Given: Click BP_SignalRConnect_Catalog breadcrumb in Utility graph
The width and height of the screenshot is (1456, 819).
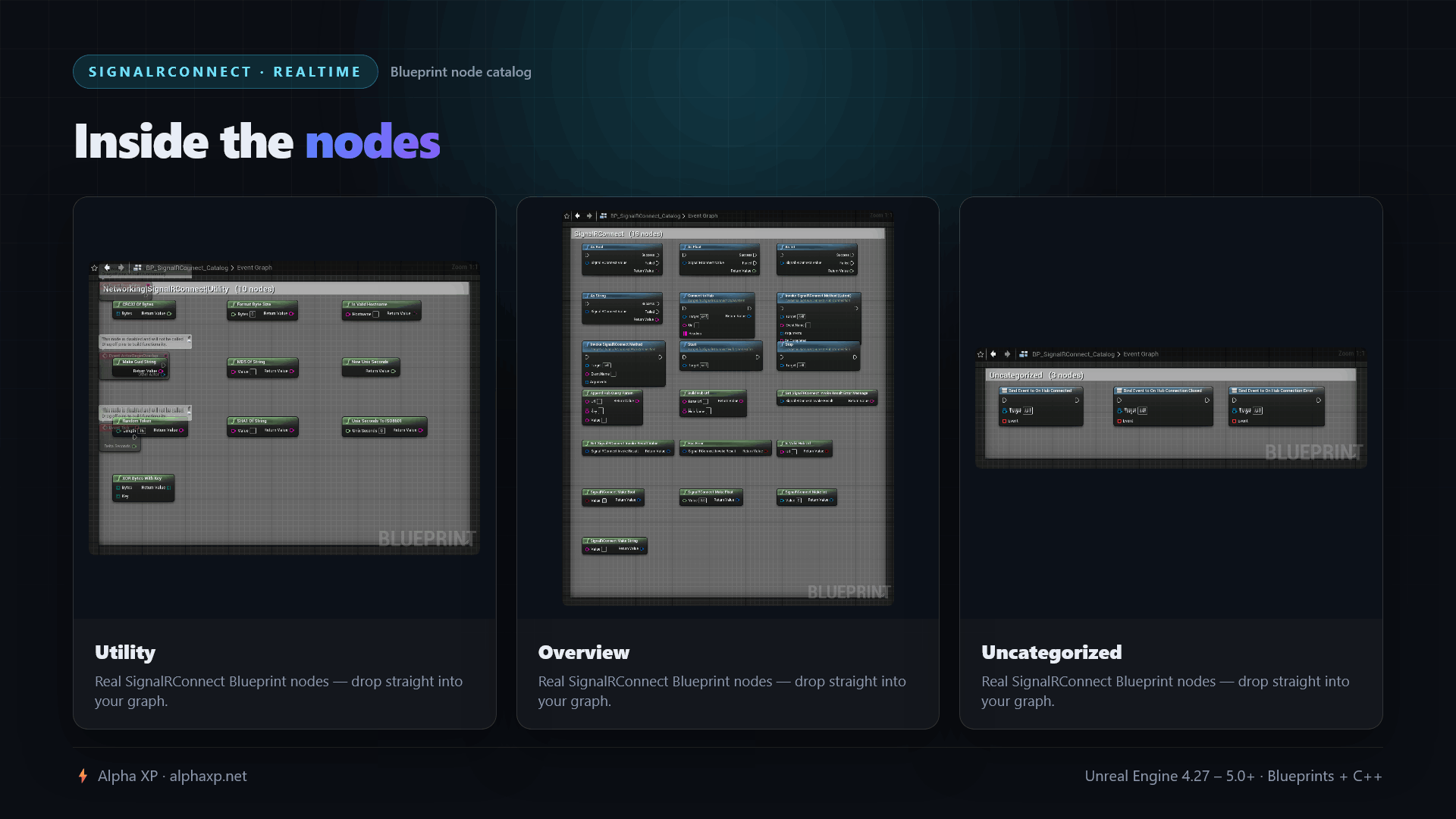Looking at the screenshot, I should pos(187,268).
